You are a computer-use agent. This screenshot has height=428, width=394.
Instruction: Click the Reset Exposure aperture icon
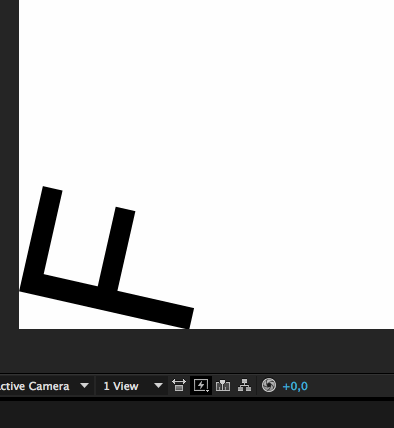click(269, 385)
